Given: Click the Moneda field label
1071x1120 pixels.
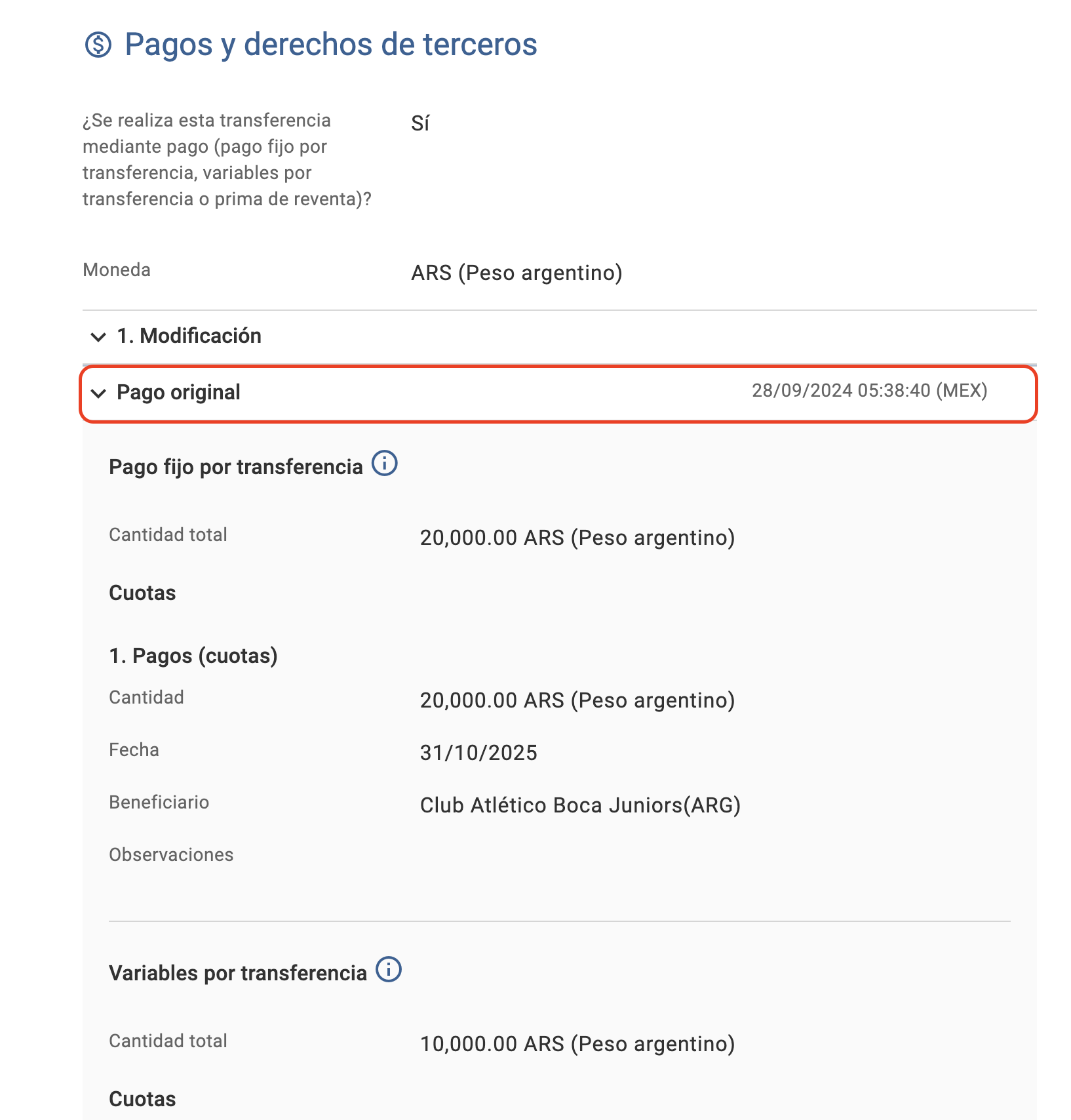Looking at the screenshot, I should point(117,270).
